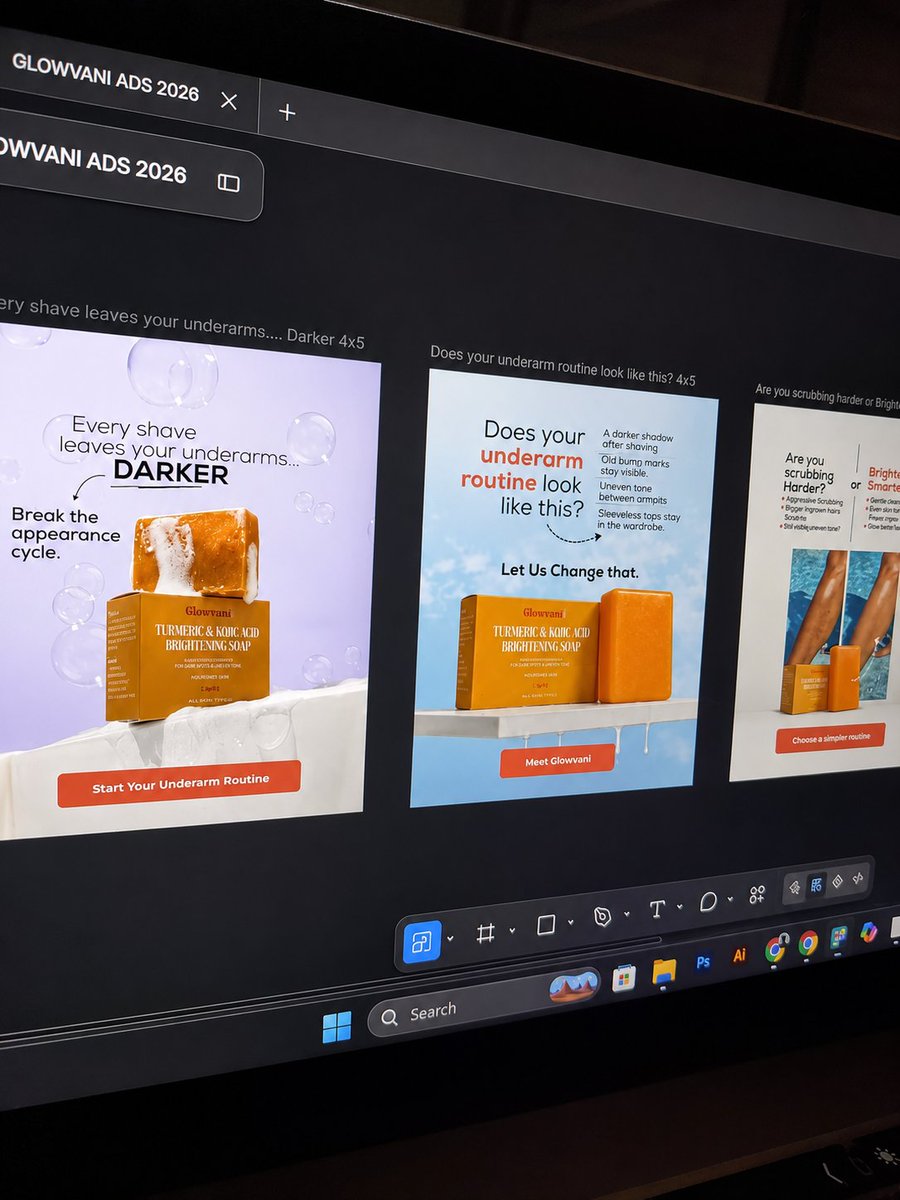Click the desert search highlight image
This screenshot has height=1200, width=900.
(574, 986)
